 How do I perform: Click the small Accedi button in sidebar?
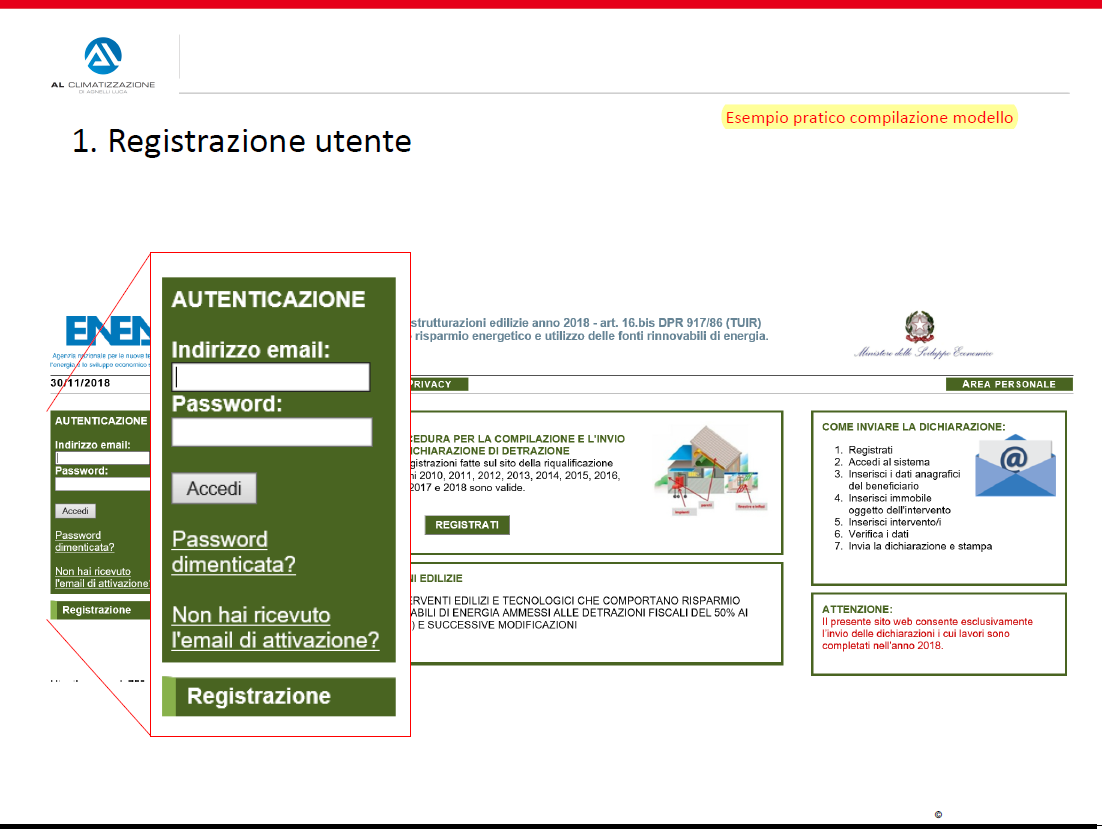(x=75, y=511)
